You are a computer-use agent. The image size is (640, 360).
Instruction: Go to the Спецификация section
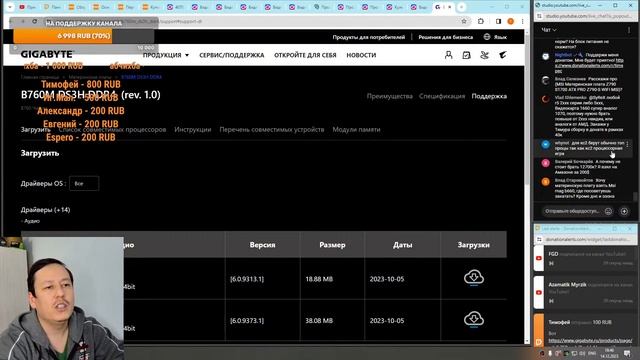click(x=442, y=96)
